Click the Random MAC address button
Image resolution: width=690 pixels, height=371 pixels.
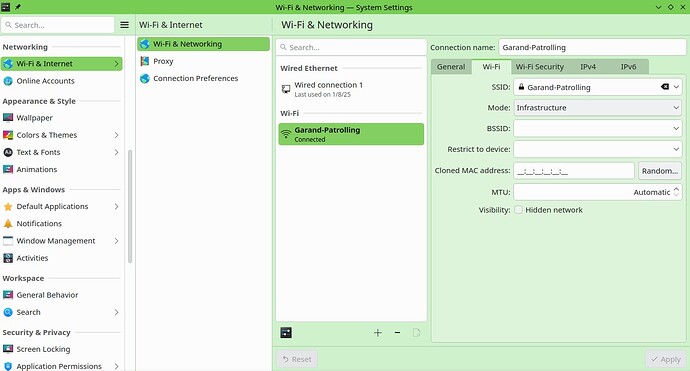click(660, 171)
